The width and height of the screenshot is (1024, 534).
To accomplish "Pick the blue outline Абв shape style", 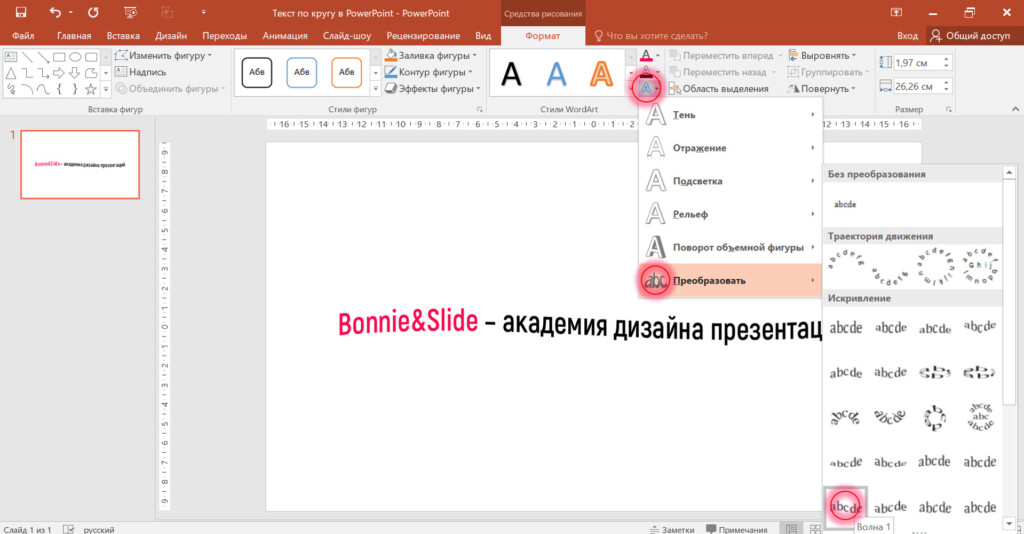I will pos(301,72).
